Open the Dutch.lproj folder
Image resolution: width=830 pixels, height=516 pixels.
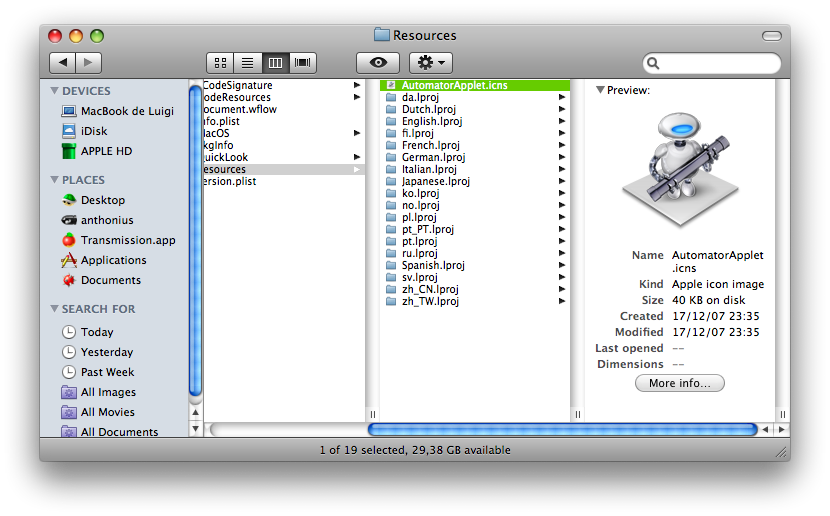click(x=475, y=109)
